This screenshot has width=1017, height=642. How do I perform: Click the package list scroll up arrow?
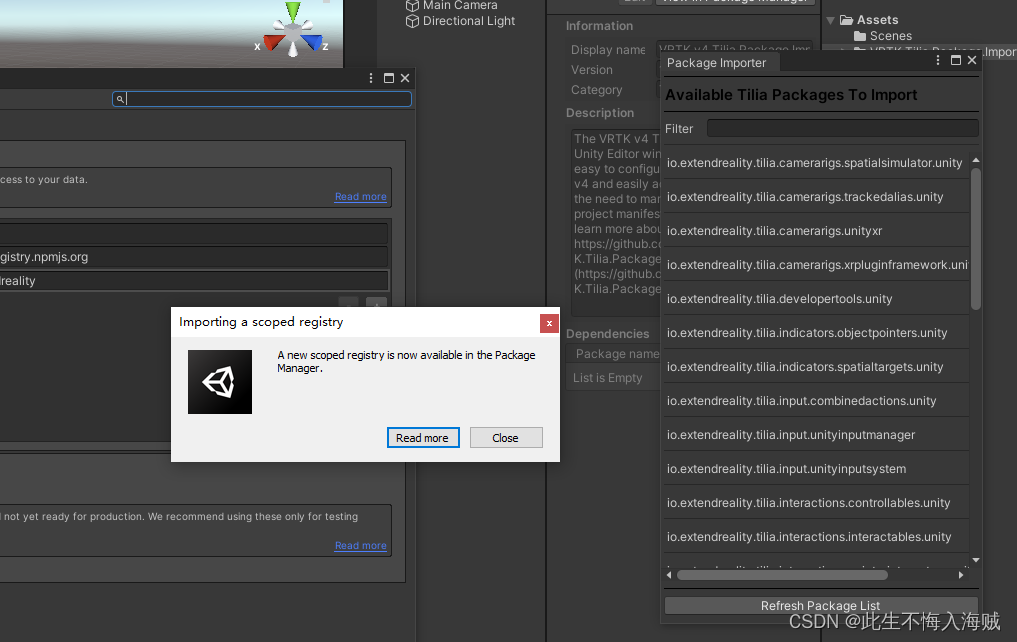pyautogui.click(x=975, y=160)
